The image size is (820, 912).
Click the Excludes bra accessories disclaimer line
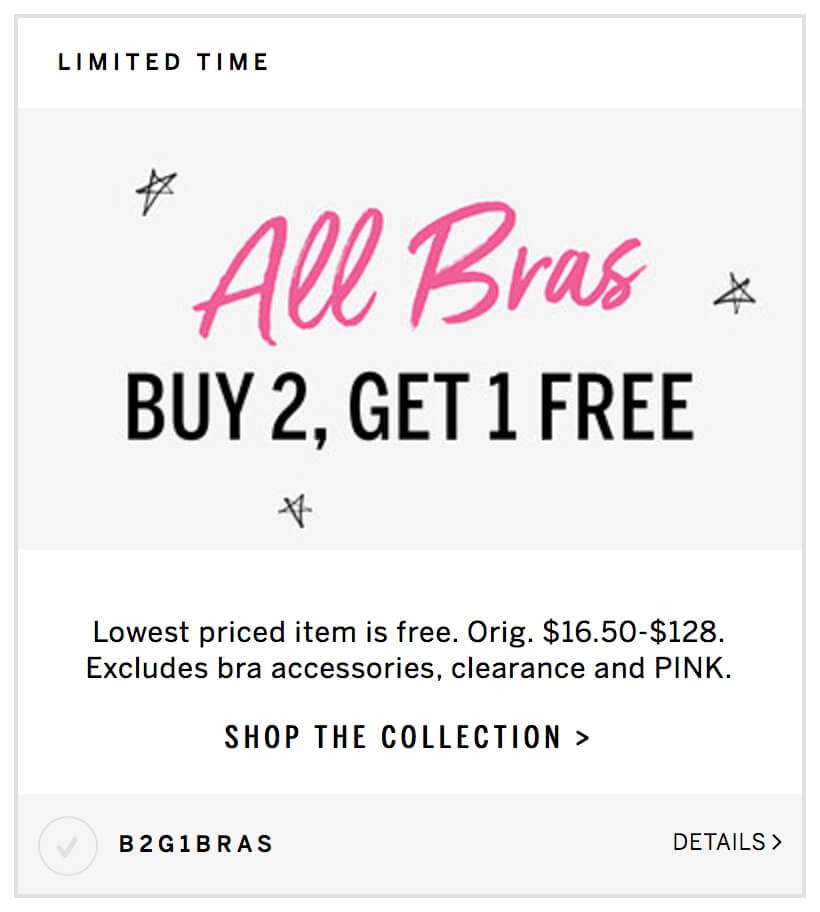point(409,668)
